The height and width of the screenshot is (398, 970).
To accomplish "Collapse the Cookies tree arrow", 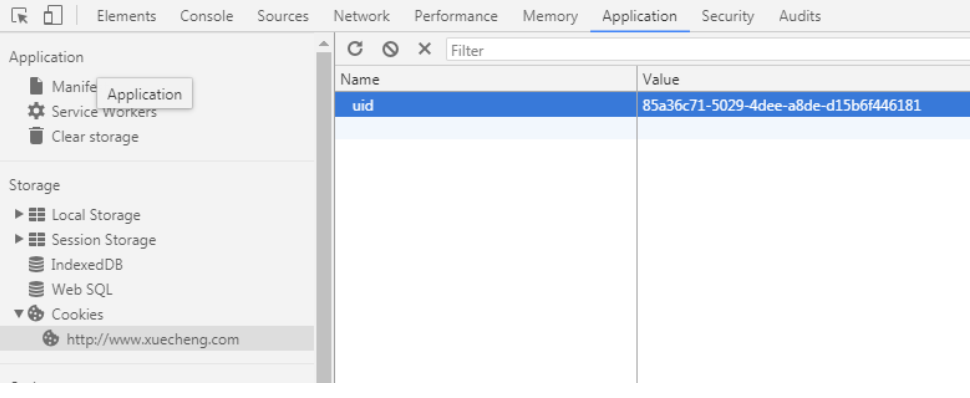I will point(19,314).
